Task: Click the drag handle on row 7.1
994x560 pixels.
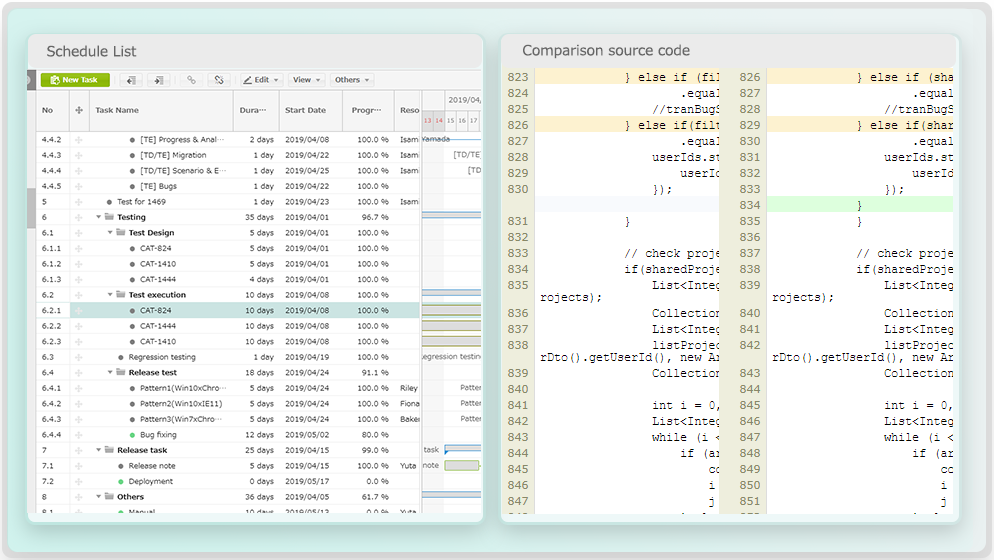Action: click(79, 466)
